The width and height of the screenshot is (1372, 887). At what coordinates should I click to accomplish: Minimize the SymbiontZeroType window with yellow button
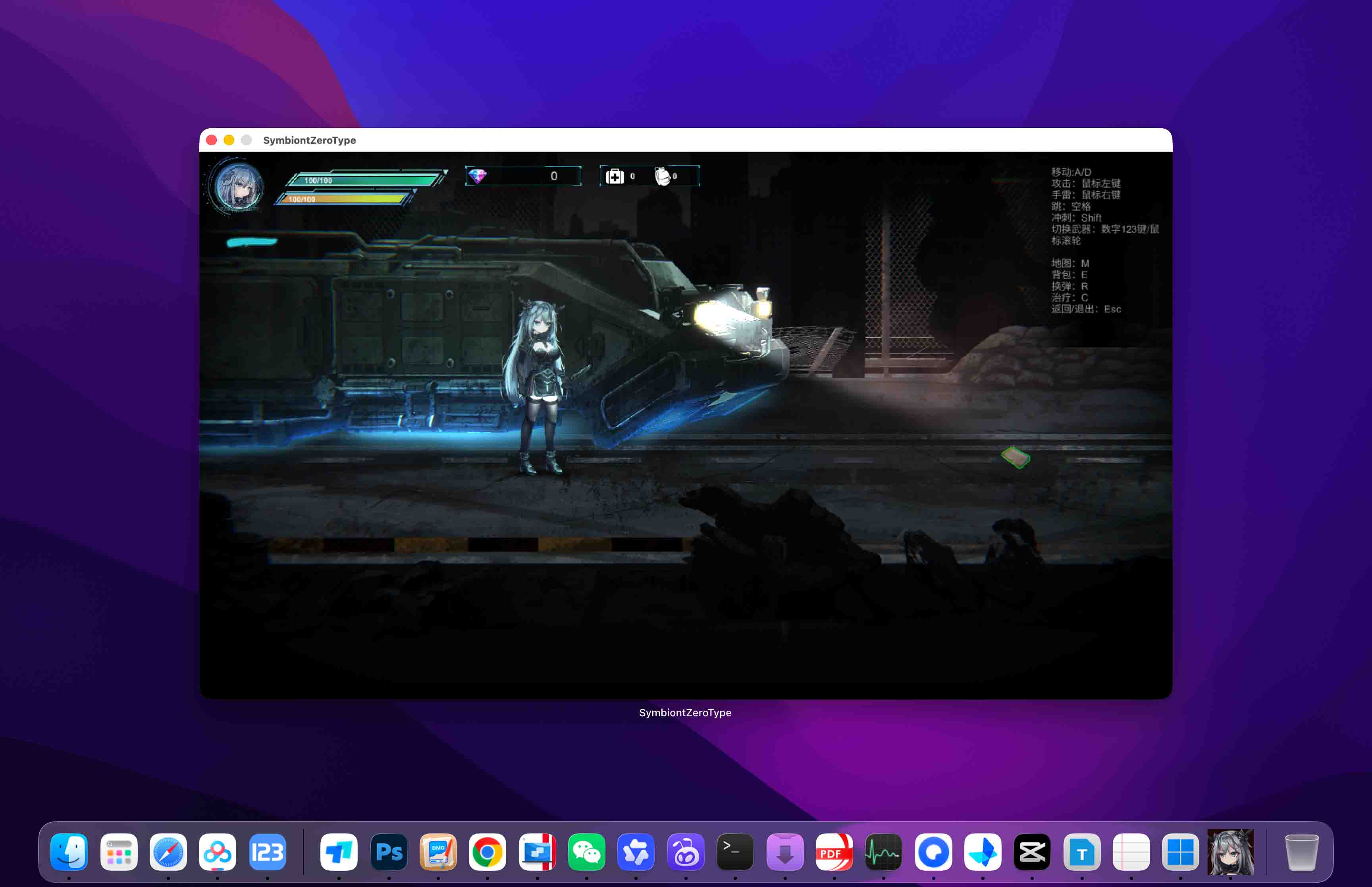(229, 140)
